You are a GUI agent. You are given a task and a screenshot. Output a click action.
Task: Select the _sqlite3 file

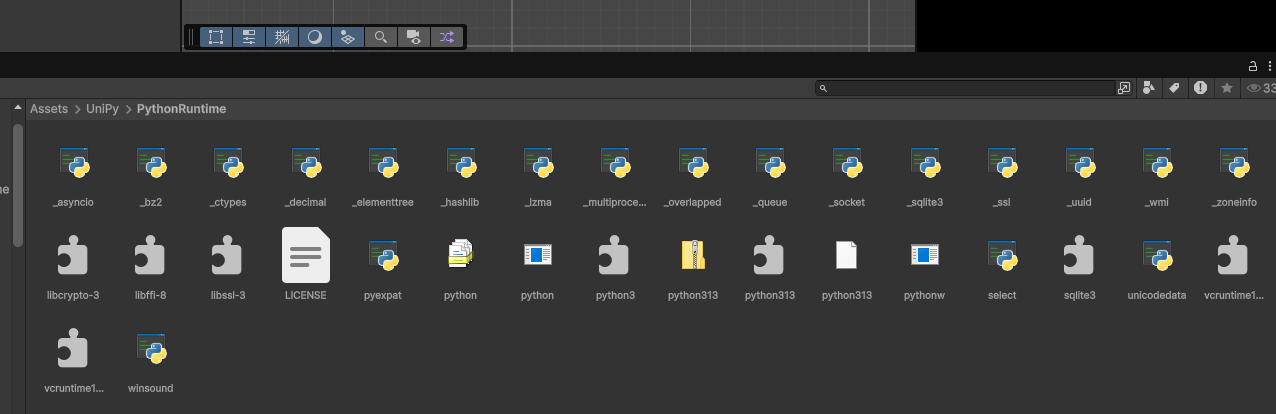pos(924,178)
